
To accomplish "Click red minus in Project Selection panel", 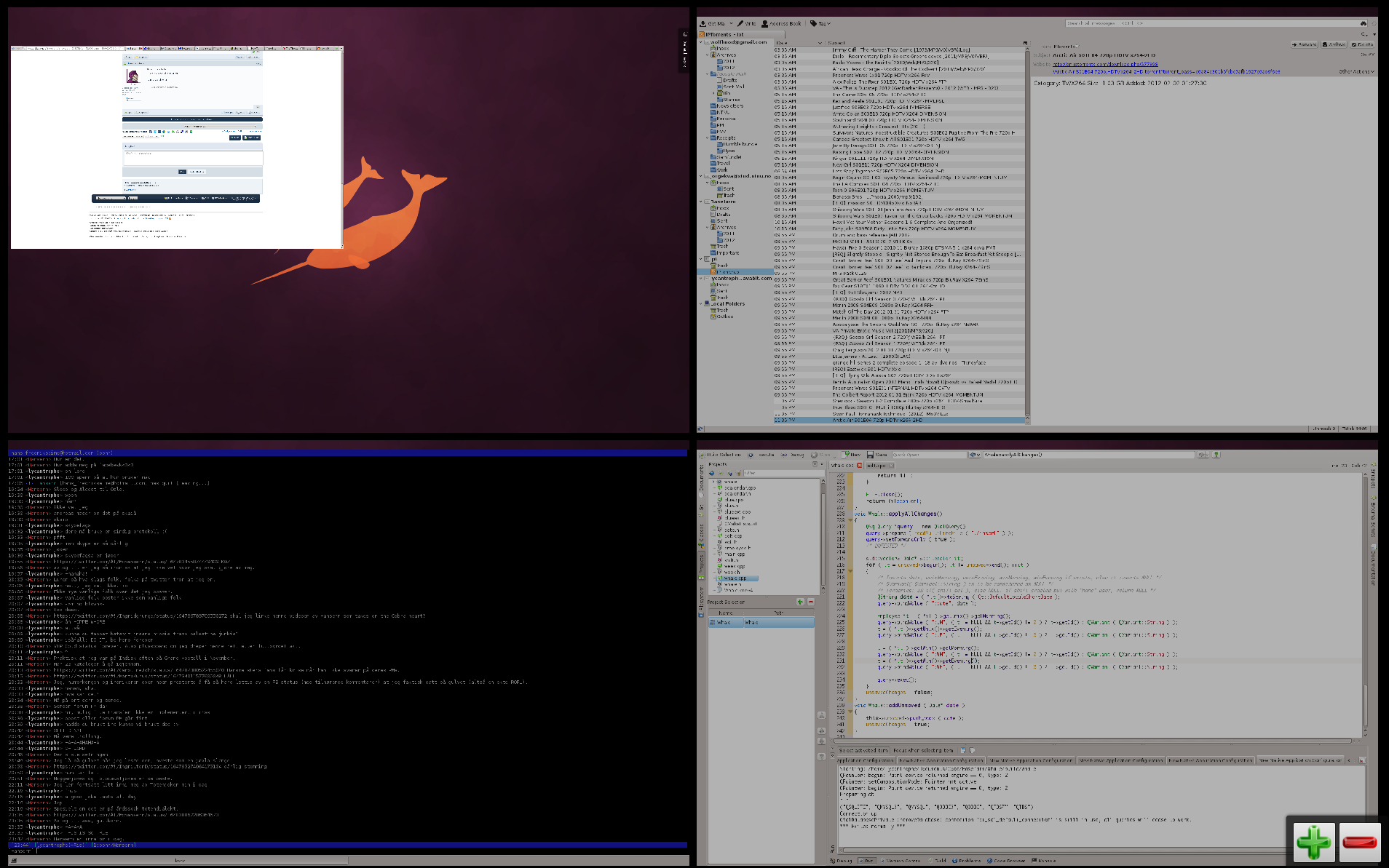I will pyautogui.click(x=810, y=602).
